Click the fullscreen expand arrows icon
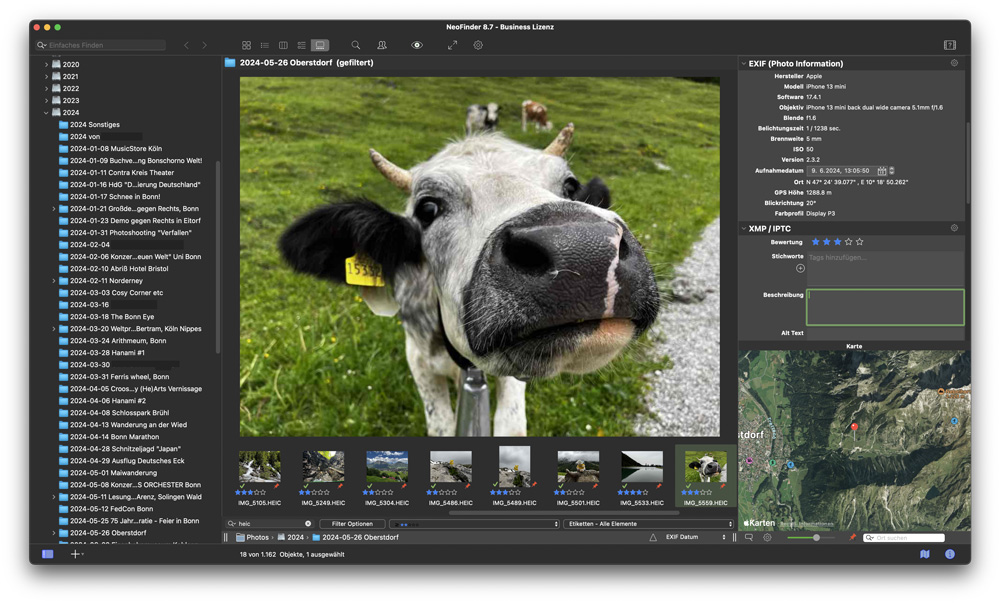Image resolution: width=1000 pixels, height=603 pixels. click(452, 45)
